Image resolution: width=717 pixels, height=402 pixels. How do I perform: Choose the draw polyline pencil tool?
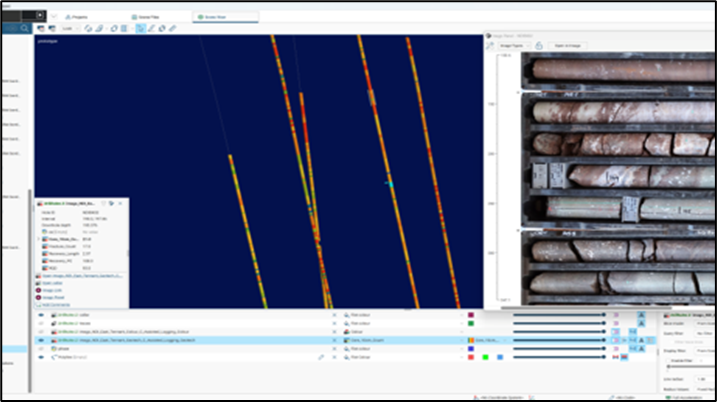(x=151, y=28)
